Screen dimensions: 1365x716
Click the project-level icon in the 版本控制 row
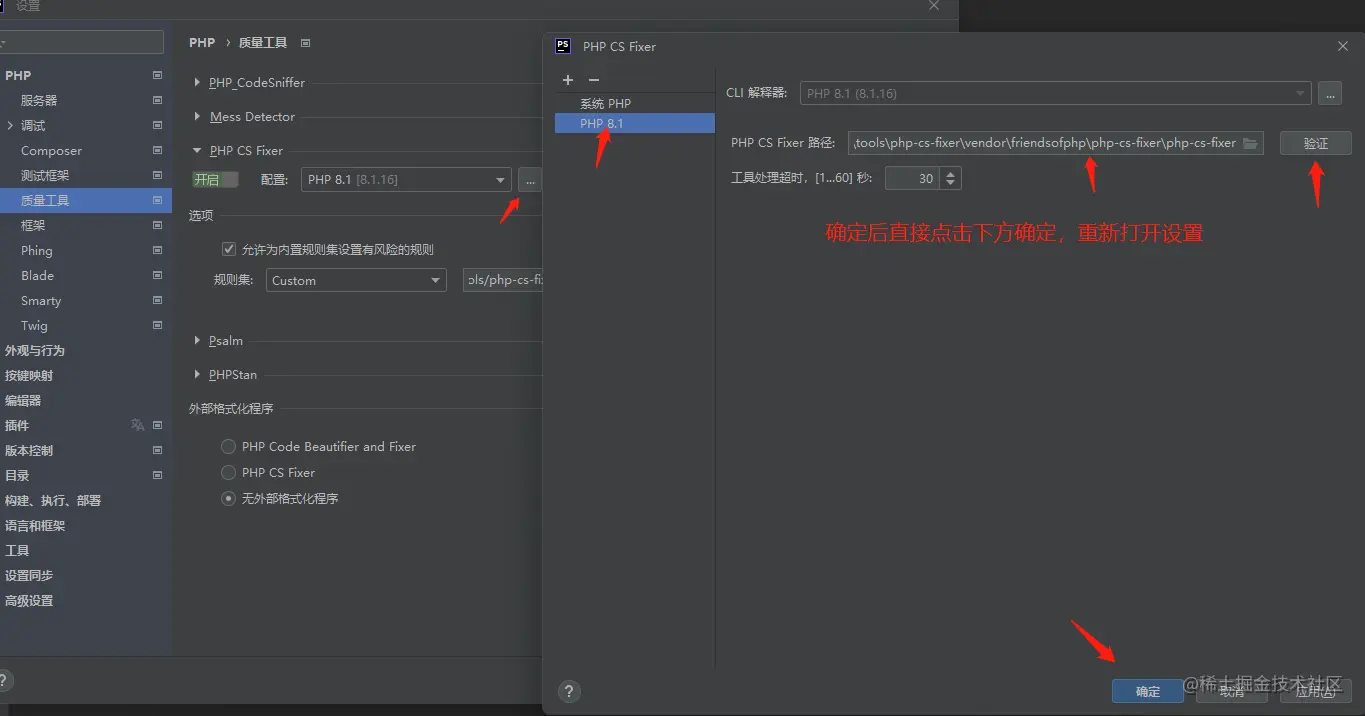[x=157, y=450]
